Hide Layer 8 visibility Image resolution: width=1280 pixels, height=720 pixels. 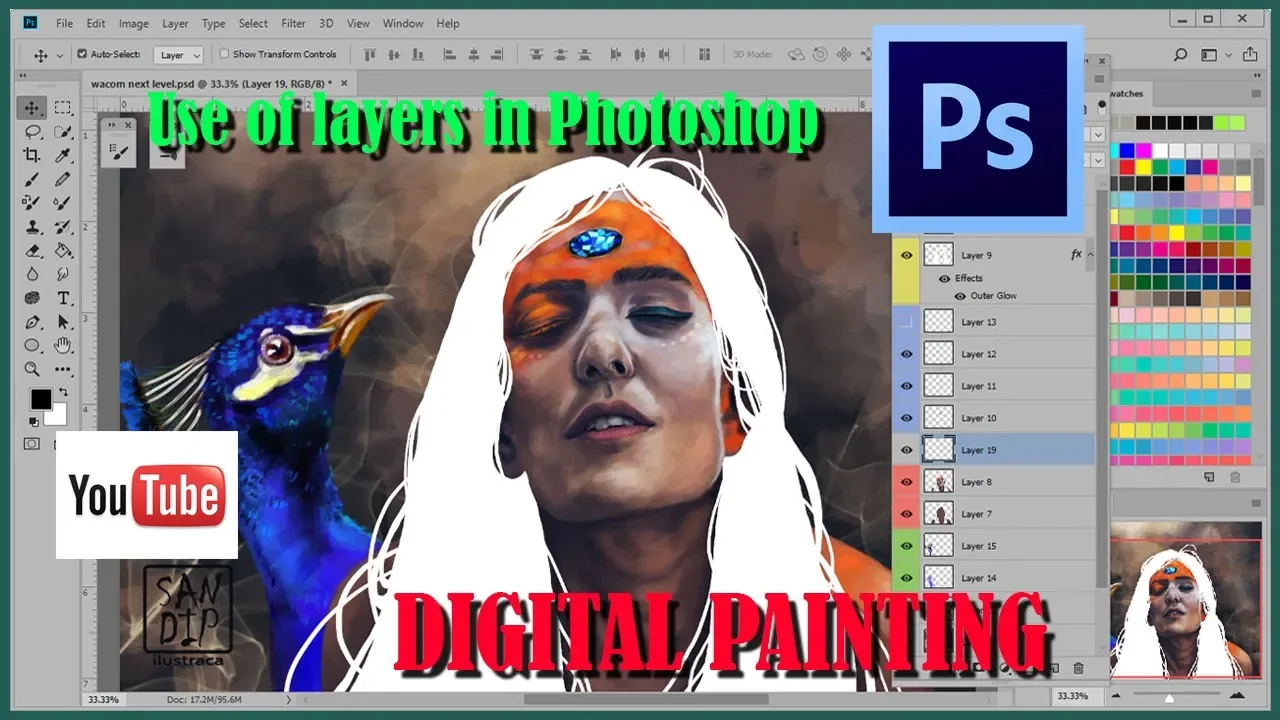[907, 482]
